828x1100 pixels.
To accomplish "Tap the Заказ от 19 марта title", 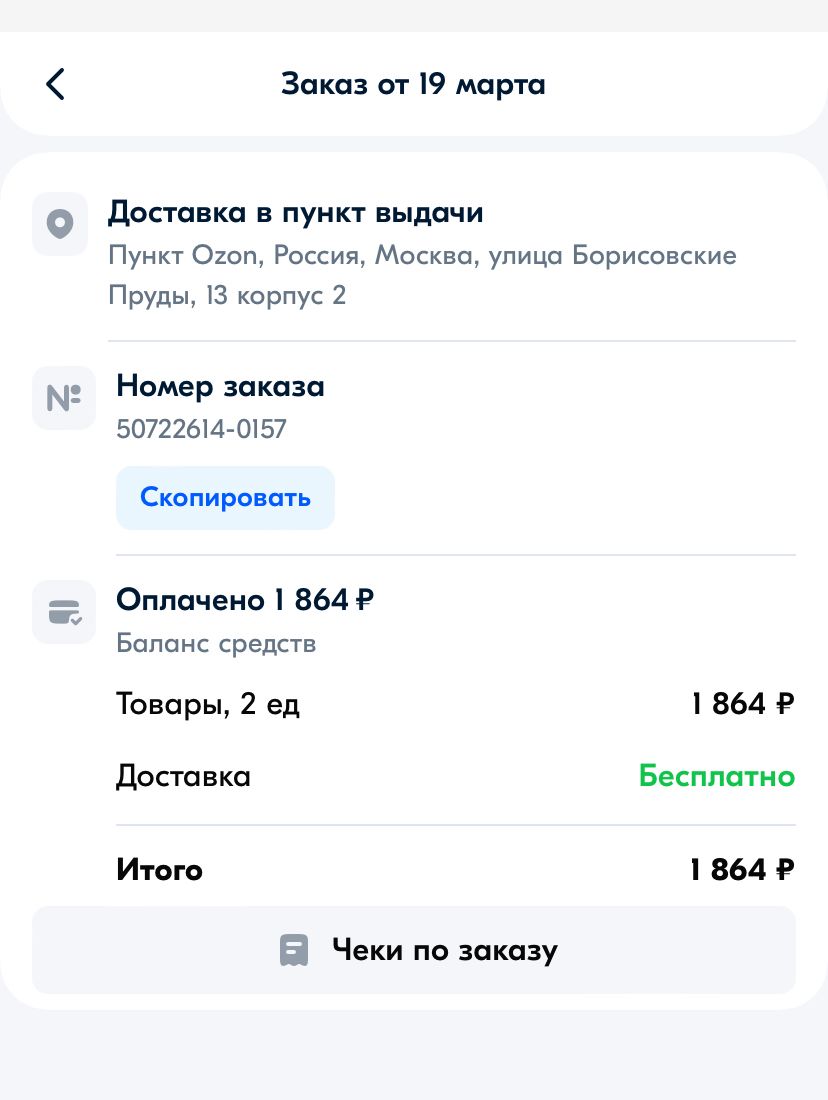I will click(x=413, y=84).
